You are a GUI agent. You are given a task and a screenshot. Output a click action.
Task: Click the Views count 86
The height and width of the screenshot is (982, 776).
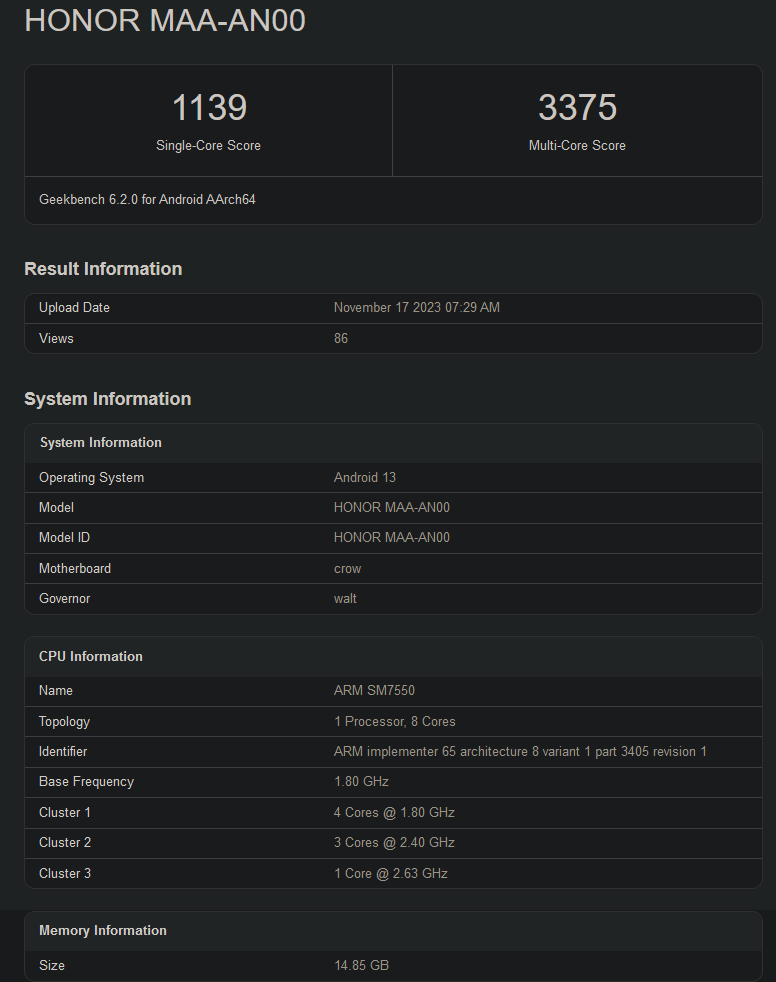click(x=341, y=339)
